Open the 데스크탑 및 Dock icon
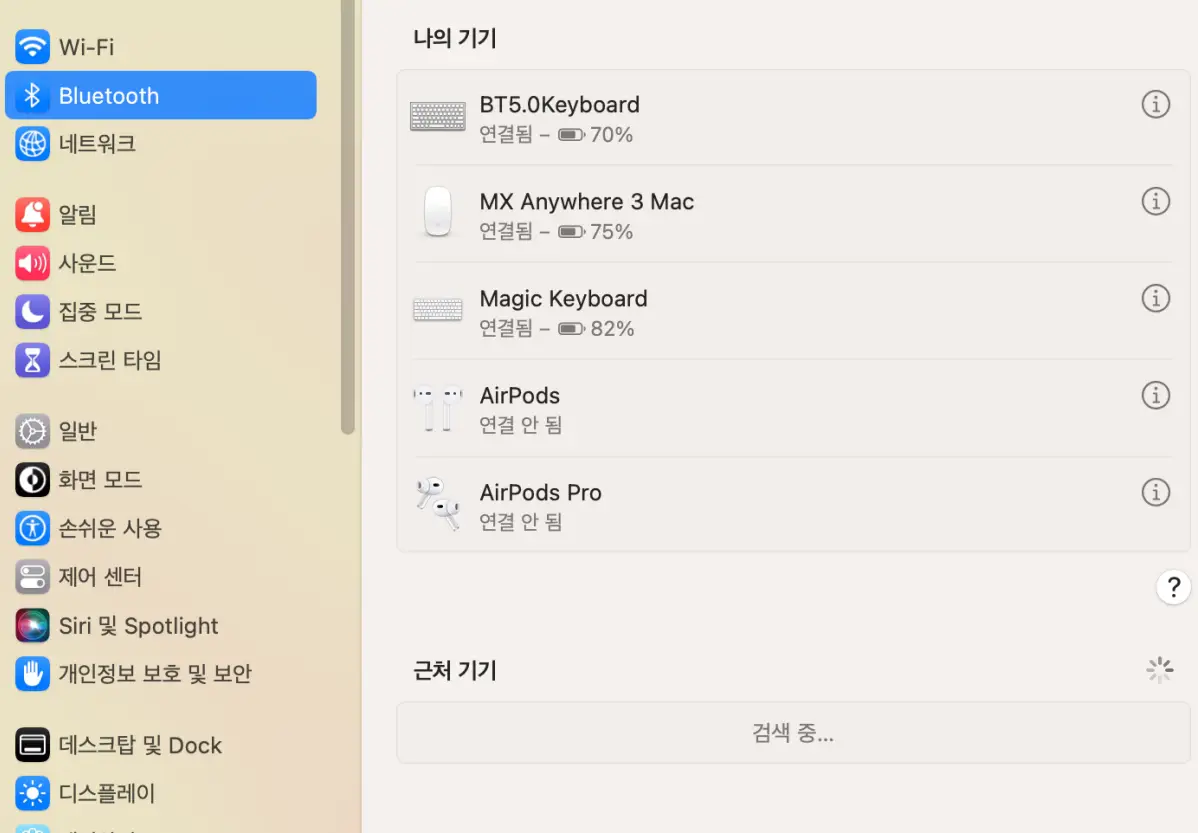Screen dimensions: 1198x833 (32, 745)
